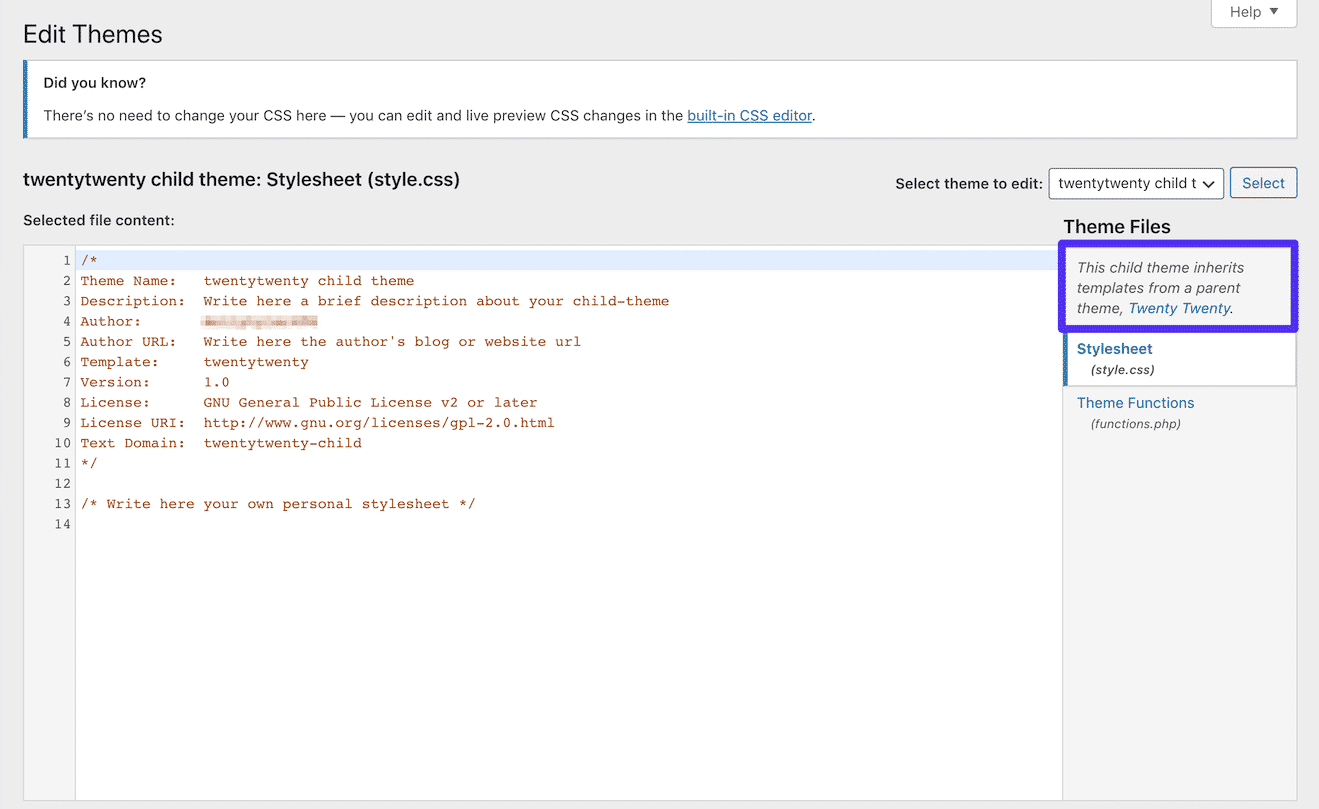The height and width of the screenshot is (809, 1319).
Task: Open Theme Functions (functions.php) file
Action: (x=1135, y=402)
